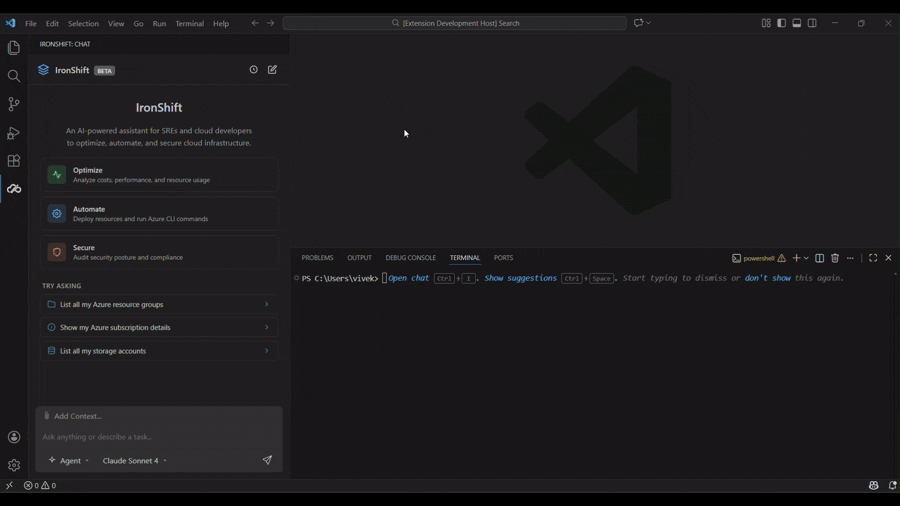The width and height of the screenshot is (900, 506).
Task: Open the Terminal menu
Action: pyautogui.click(x=189, y=24)
